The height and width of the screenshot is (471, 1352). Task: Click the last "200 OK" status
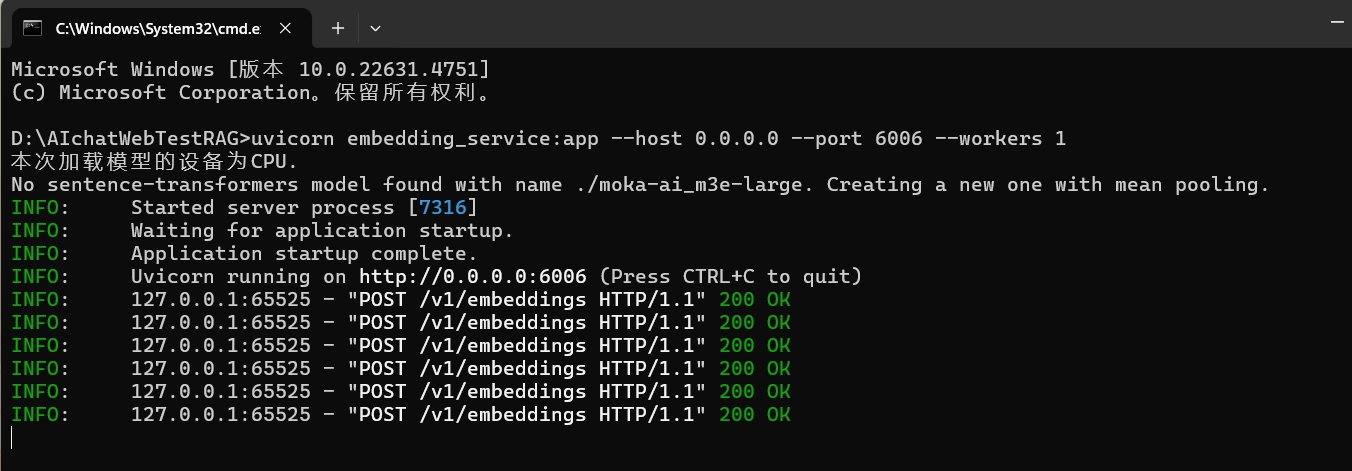coord(754,414)
